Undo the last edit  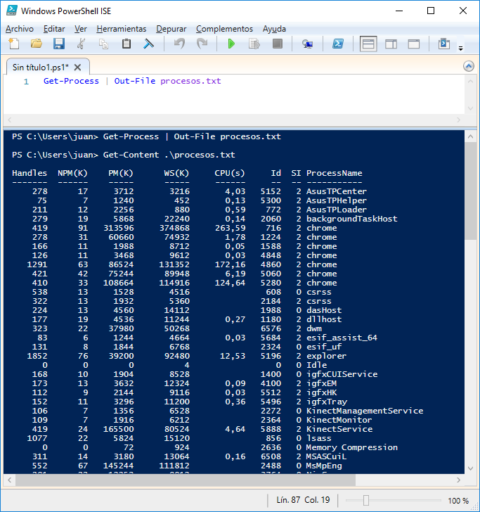point(179,44)
